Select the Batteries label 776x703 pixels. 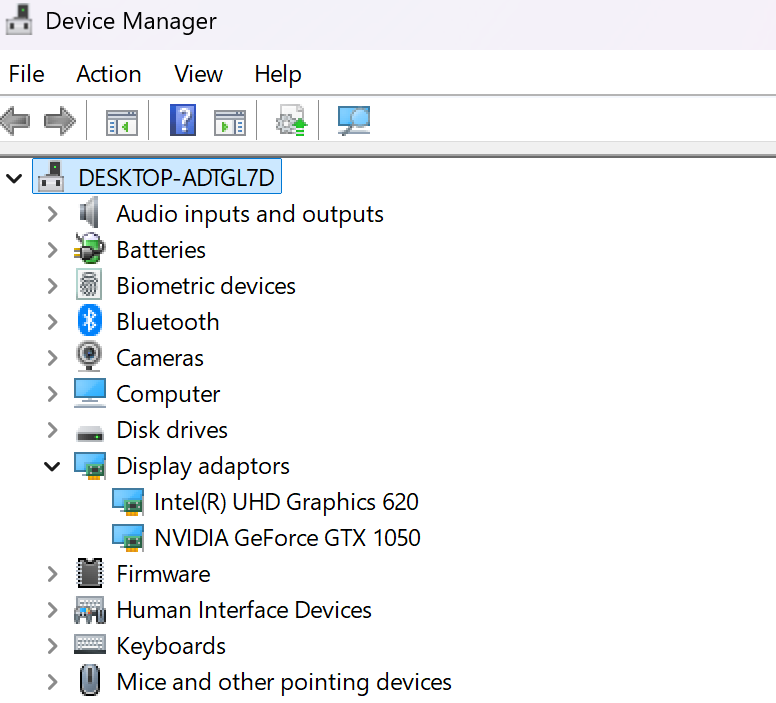click(161, 250)
